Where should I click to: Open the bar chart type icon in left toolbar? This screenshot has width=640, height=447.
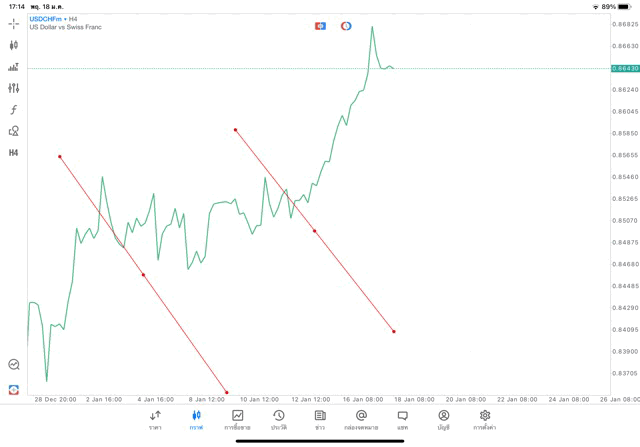(13, 67)
